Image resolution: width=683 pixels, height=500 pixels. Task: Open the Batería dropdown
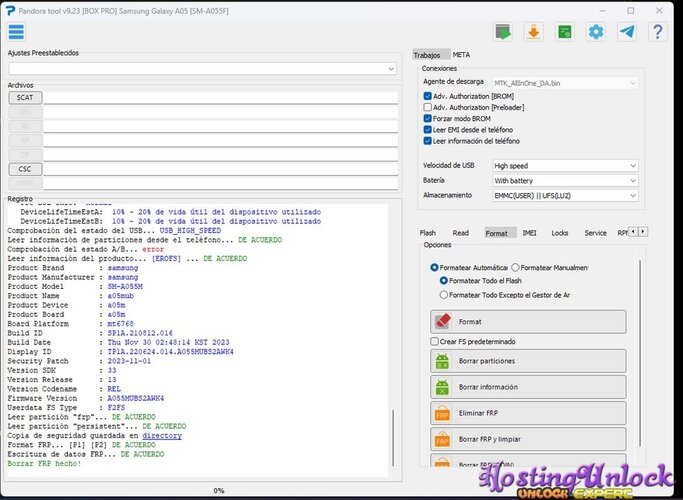pyautogui.click(x=564, y=180)
